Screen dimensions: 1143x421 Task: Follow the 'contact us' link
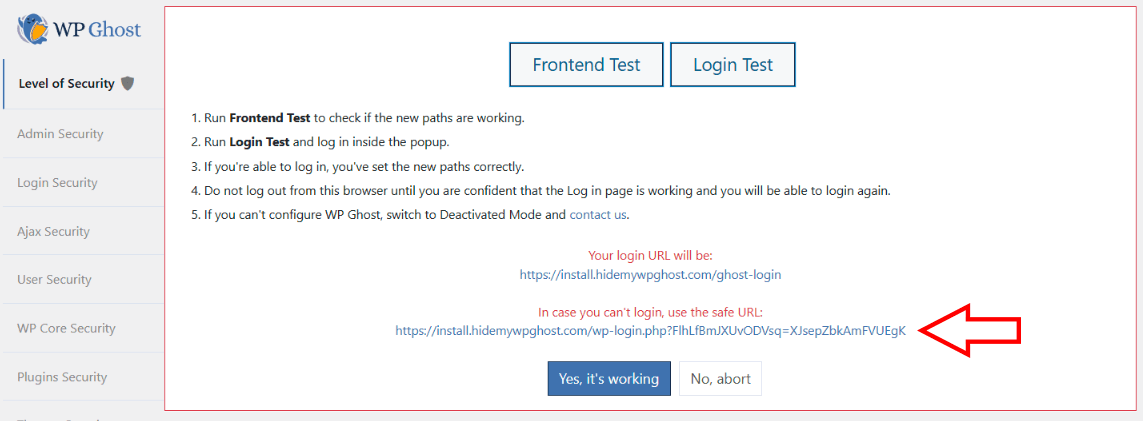click(599, 215)
